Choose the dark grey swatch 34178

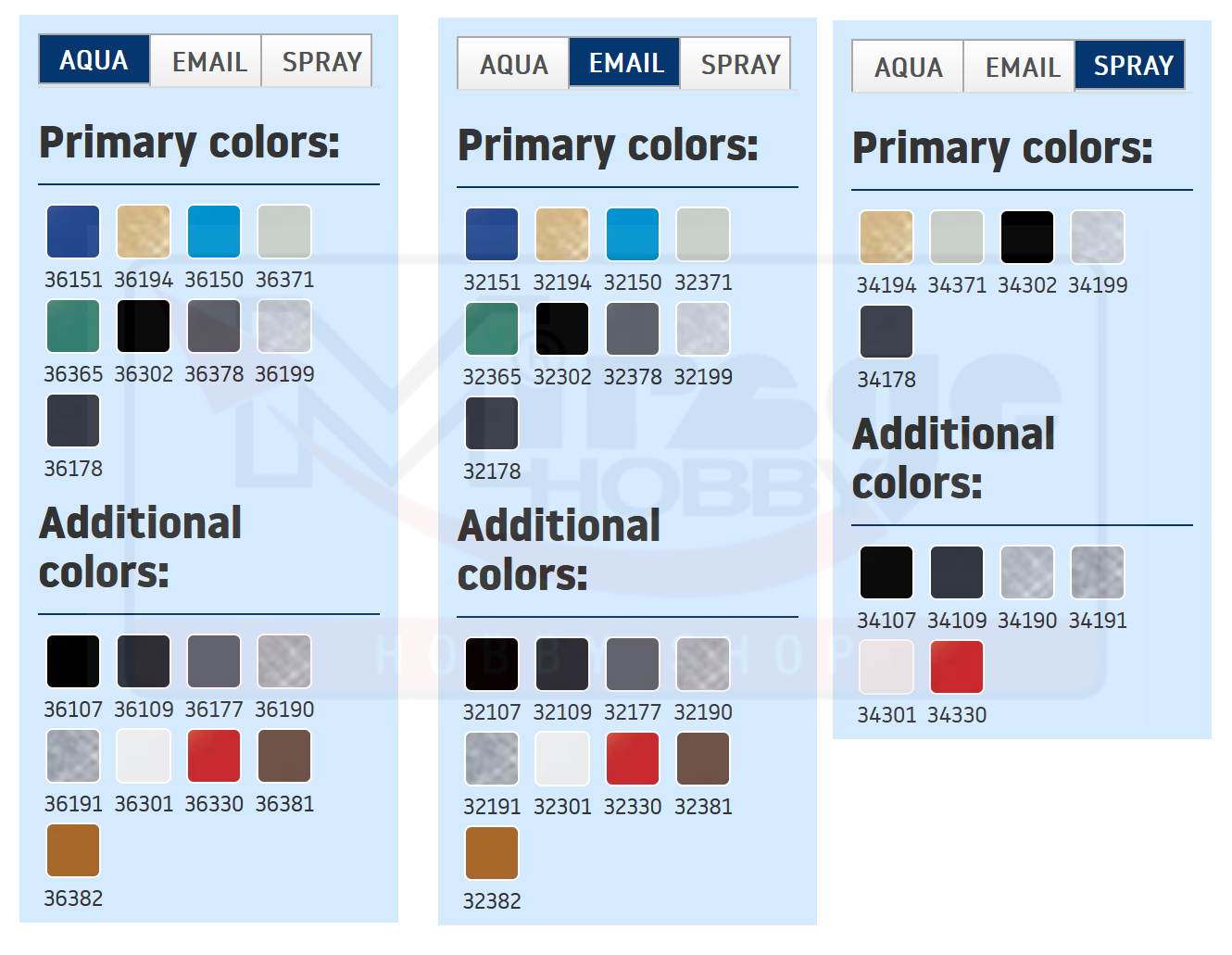(x=886, y=332)
